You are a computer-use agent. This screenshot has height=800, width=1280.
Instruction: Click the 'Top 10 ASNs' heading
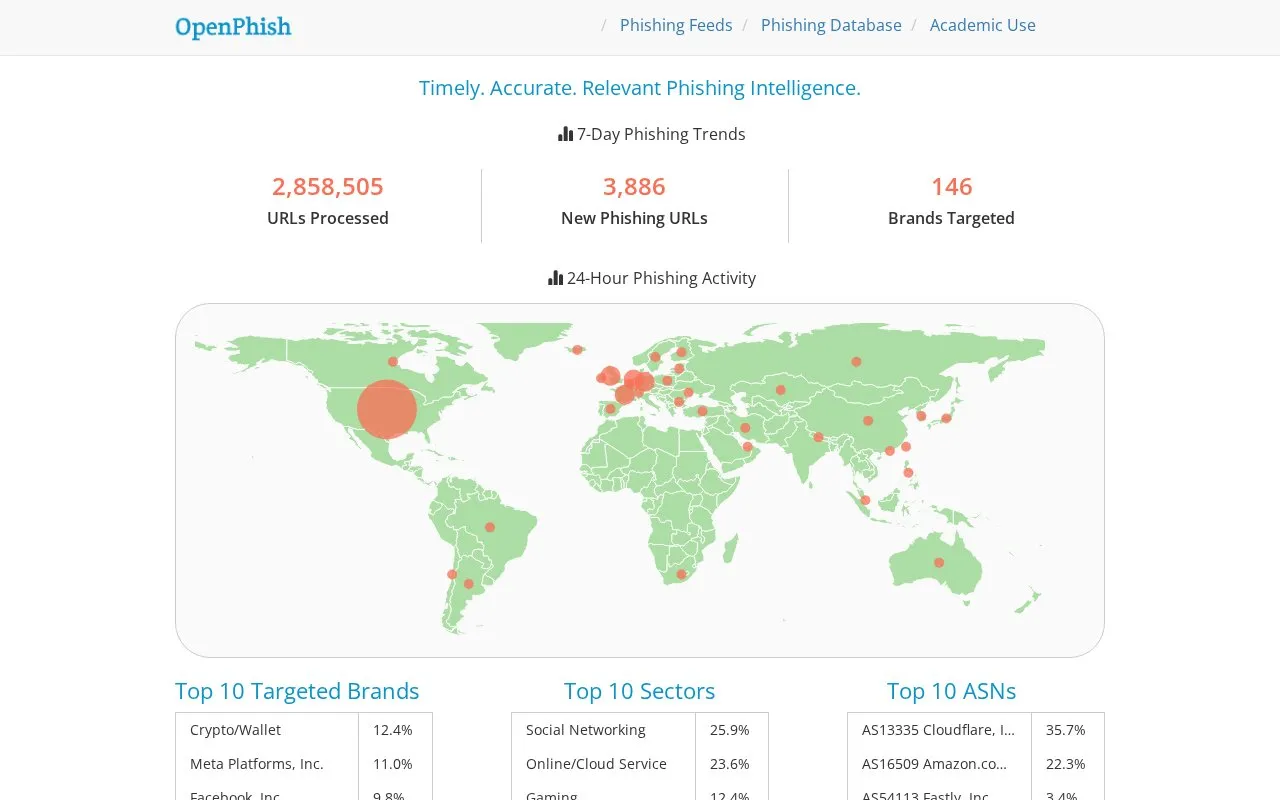pos(952,691)
